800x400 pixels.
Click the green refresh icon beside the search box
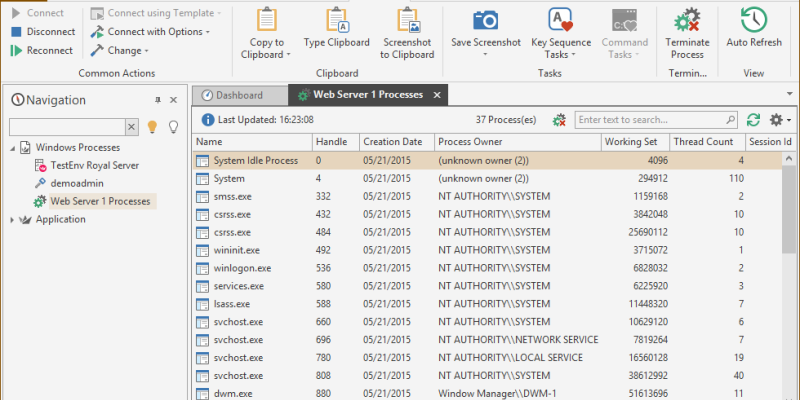753,120
